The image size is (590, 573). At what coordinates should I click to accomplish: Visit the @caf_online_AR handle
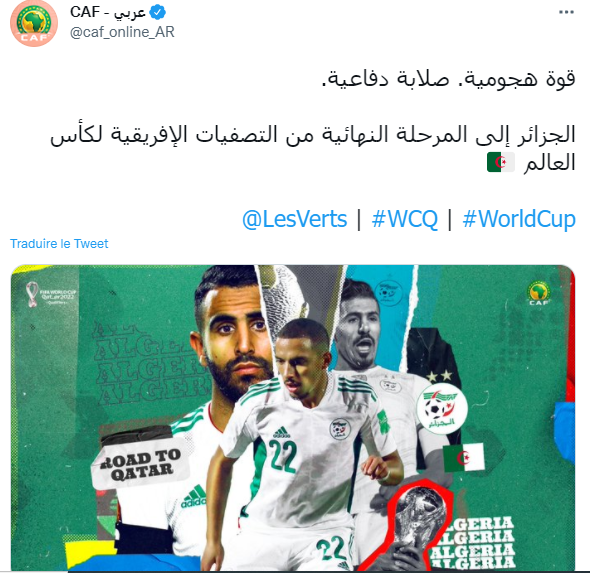click(122, 32)
